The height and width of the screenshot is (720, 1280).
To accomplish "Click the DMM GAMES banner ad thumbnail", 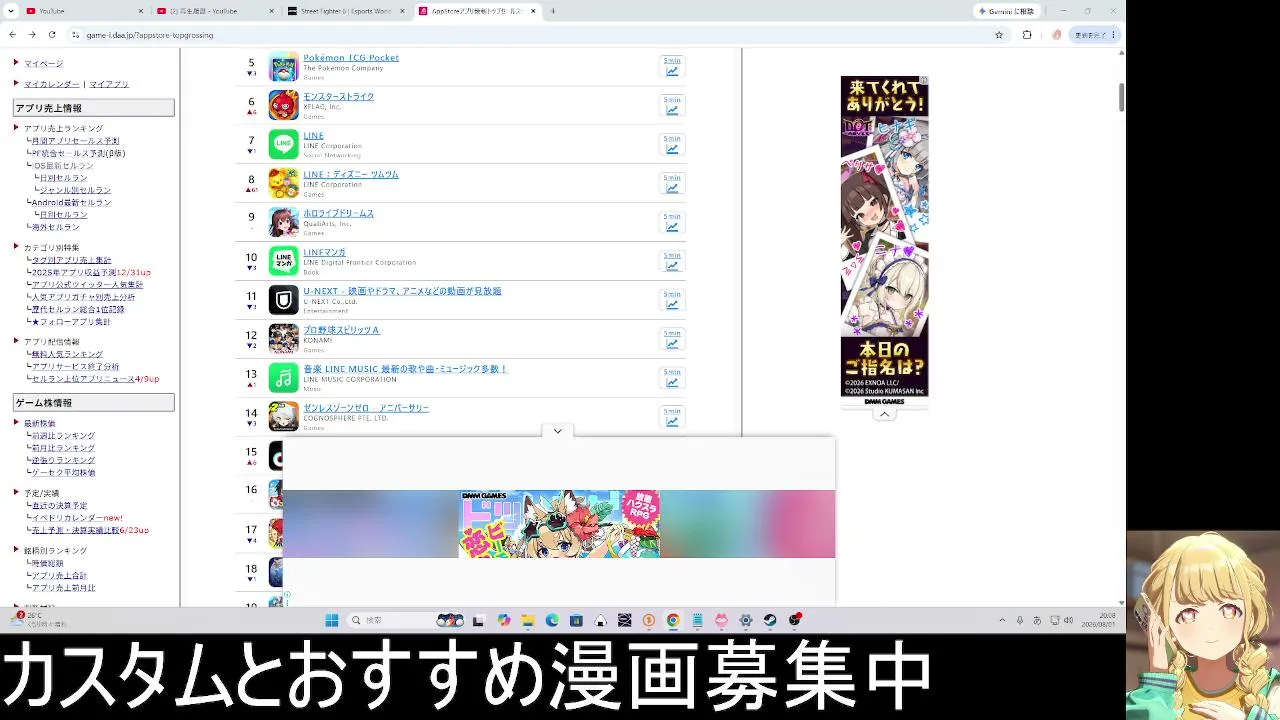I will 559,524.
